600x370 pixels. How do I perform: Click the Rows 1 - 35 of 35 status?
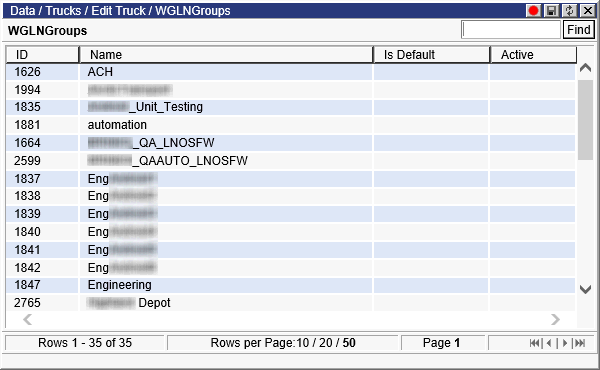(85, 343)
